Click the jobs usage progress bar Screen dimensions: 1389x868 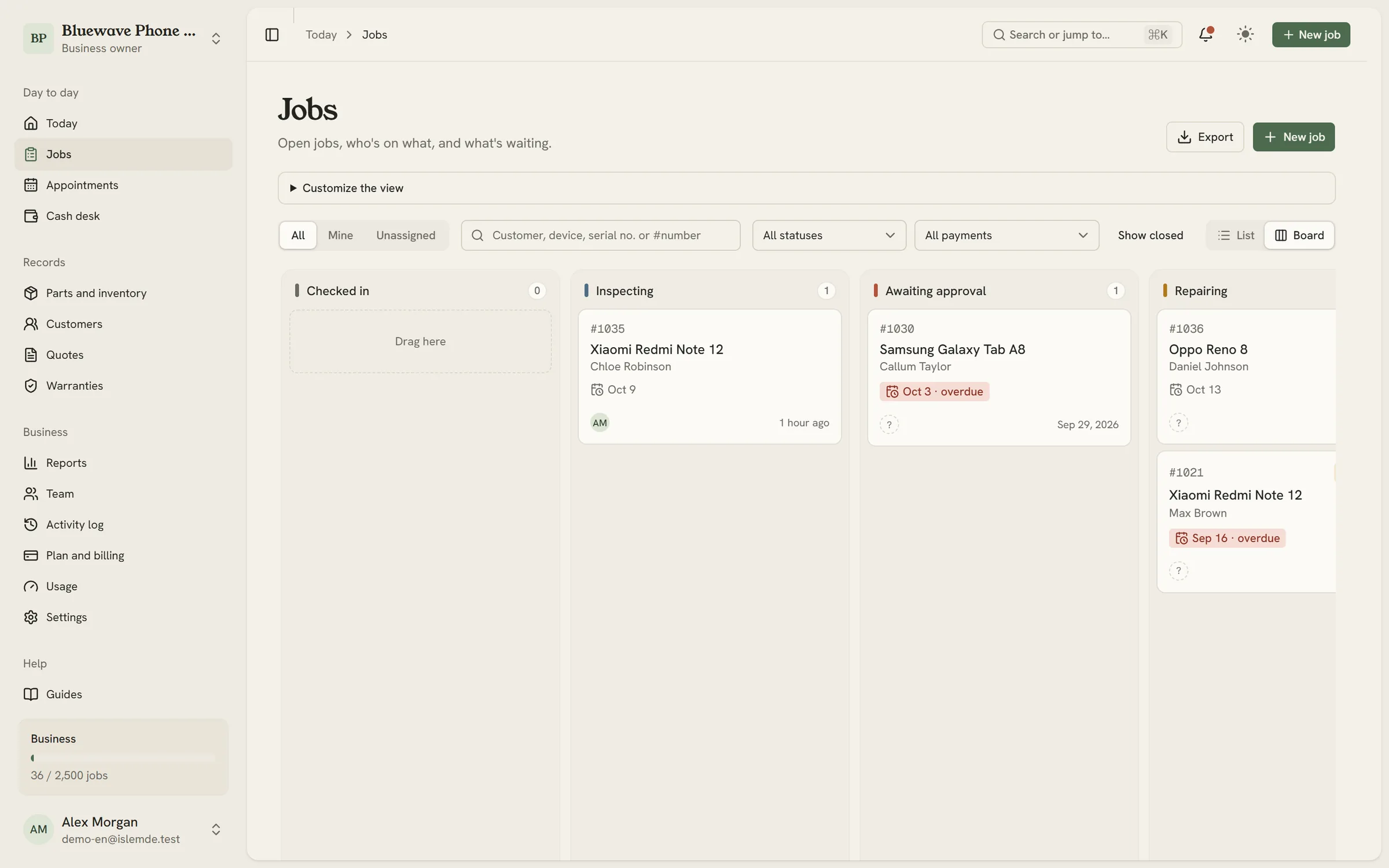(123, 757)
